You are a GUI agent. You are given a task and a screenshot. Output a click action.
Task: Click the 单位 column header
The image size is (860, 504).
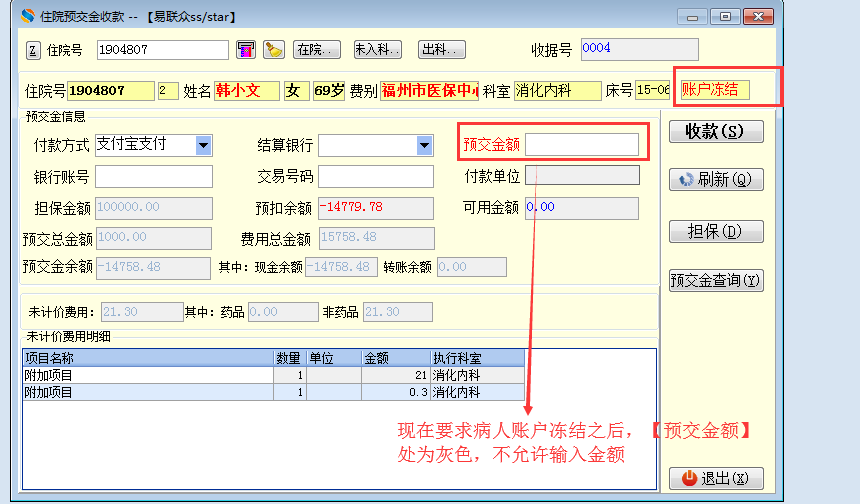[x=333, y=358]
